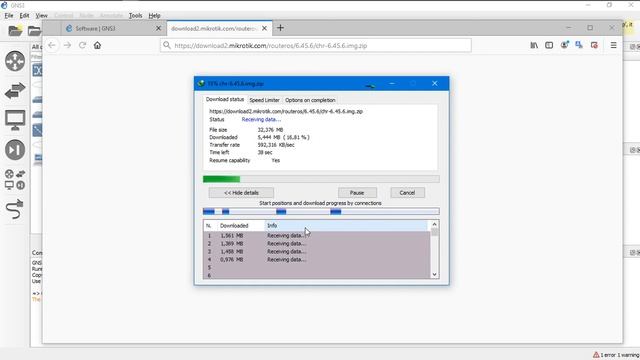Open GNS3 switches device category icon
The width and height of the screenshot is (640, 360).
(15, 91)
